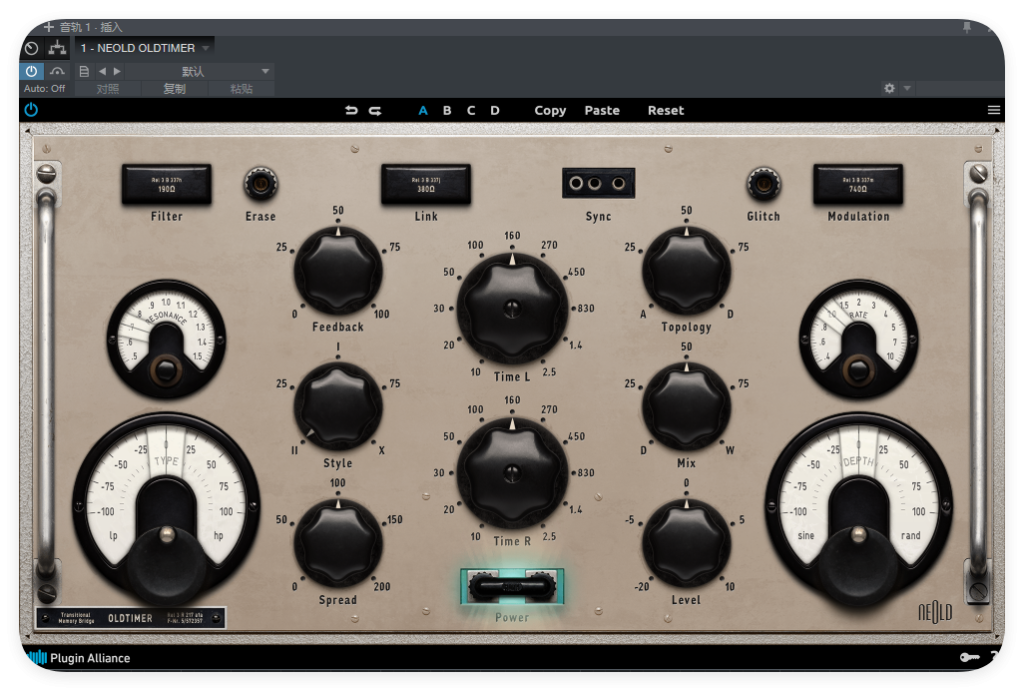
Task: Click the modulation Rate meter knob
Action: (x=858, y=370)
